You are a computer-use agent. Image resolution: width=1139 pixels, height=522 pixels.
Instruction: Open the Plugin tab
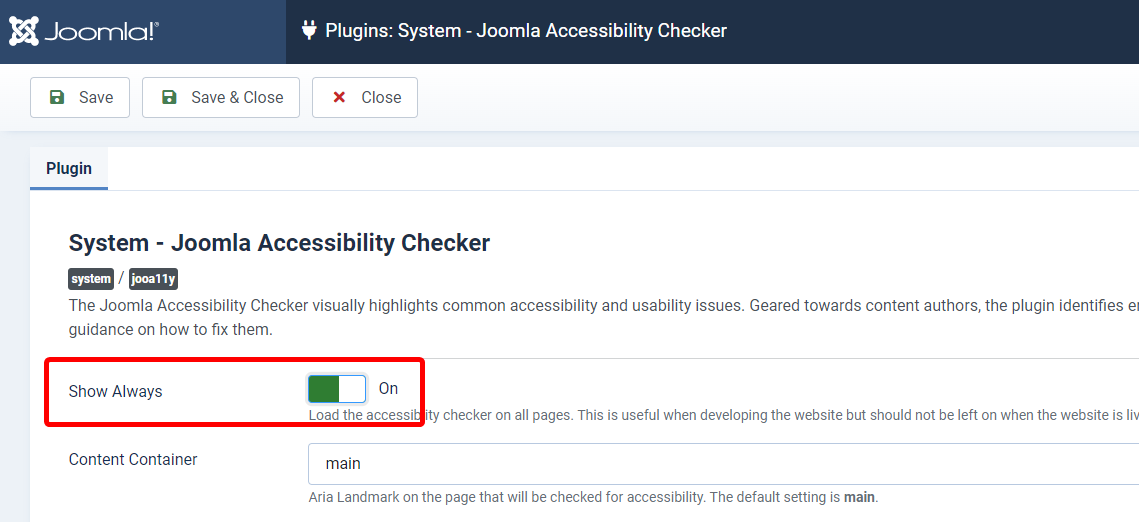click(x=69, y=168)
